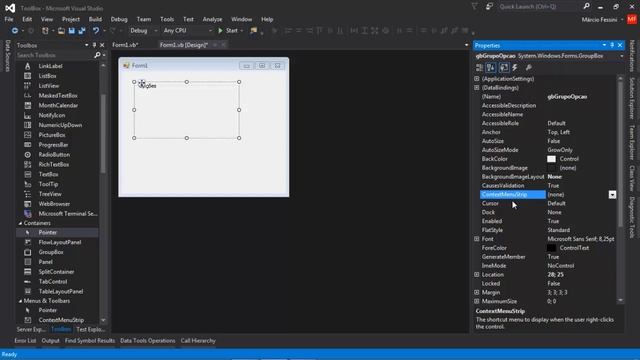Expand the Margin property node

[x=477, y=292]
